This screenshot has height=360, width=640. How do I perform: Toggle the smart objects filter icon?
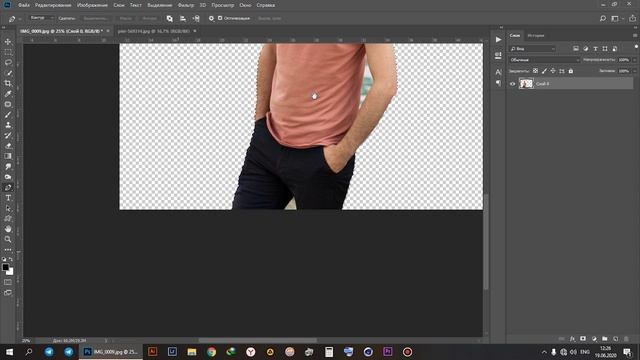tap(615, 49)
